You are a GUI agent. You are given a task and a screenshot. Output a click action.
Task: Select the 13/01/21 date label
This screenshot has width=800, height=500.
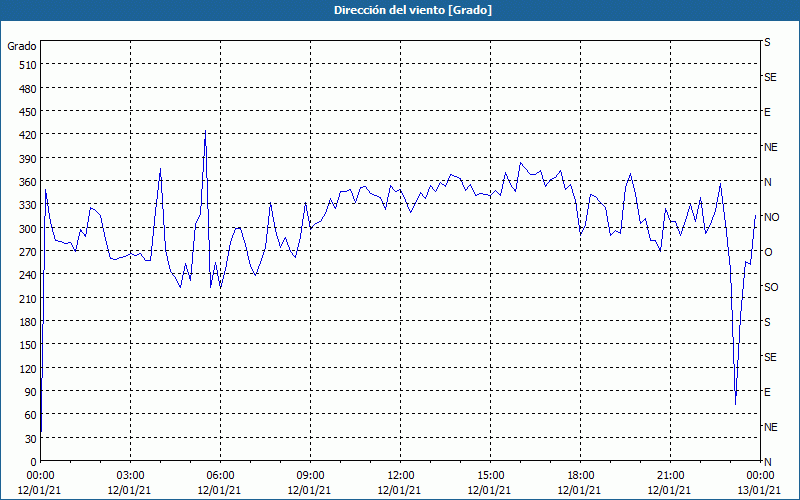(x=759, y=490)
